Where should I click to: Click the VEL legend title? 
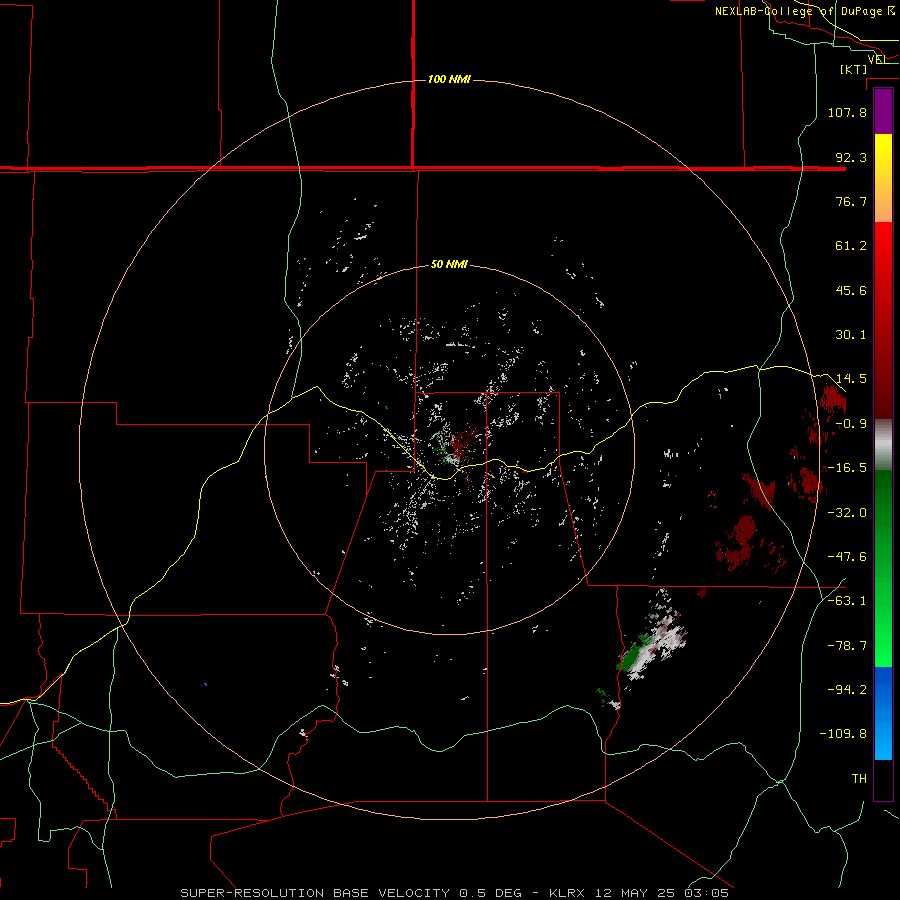877,59
